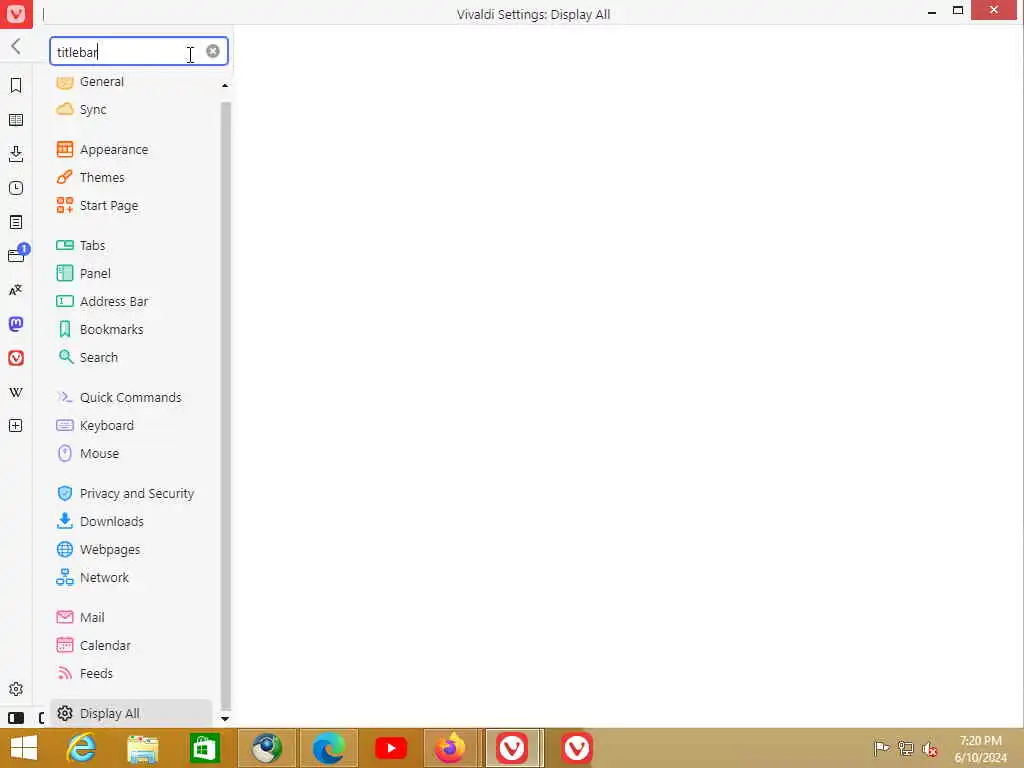1024x768 pixels.
Task: Open Tabs settings category
Action: coord(131,246)
